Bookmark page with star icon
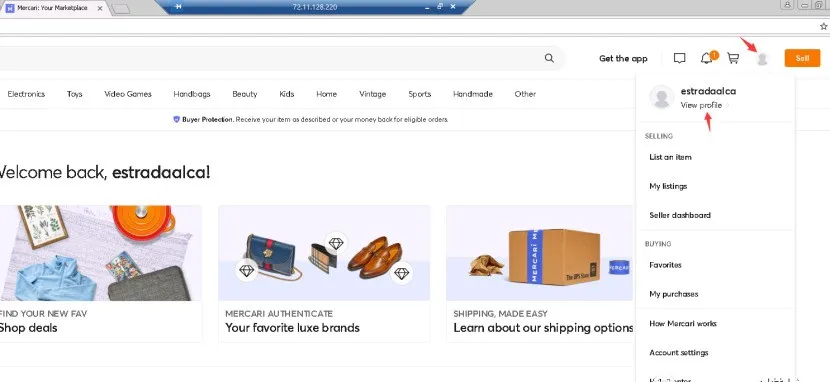The image size is (830, 382). click(x=824, y=26)
